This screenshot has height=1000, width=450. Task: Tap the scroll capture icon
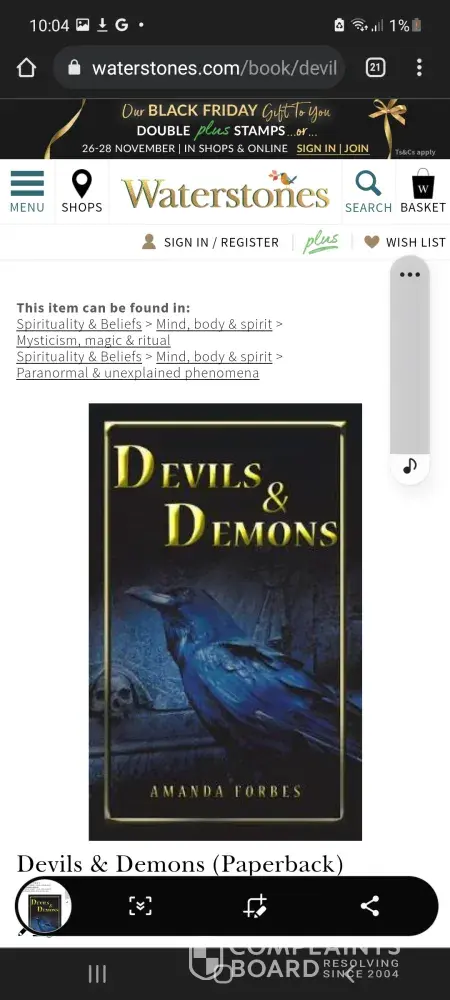click(x=140, y=906)
